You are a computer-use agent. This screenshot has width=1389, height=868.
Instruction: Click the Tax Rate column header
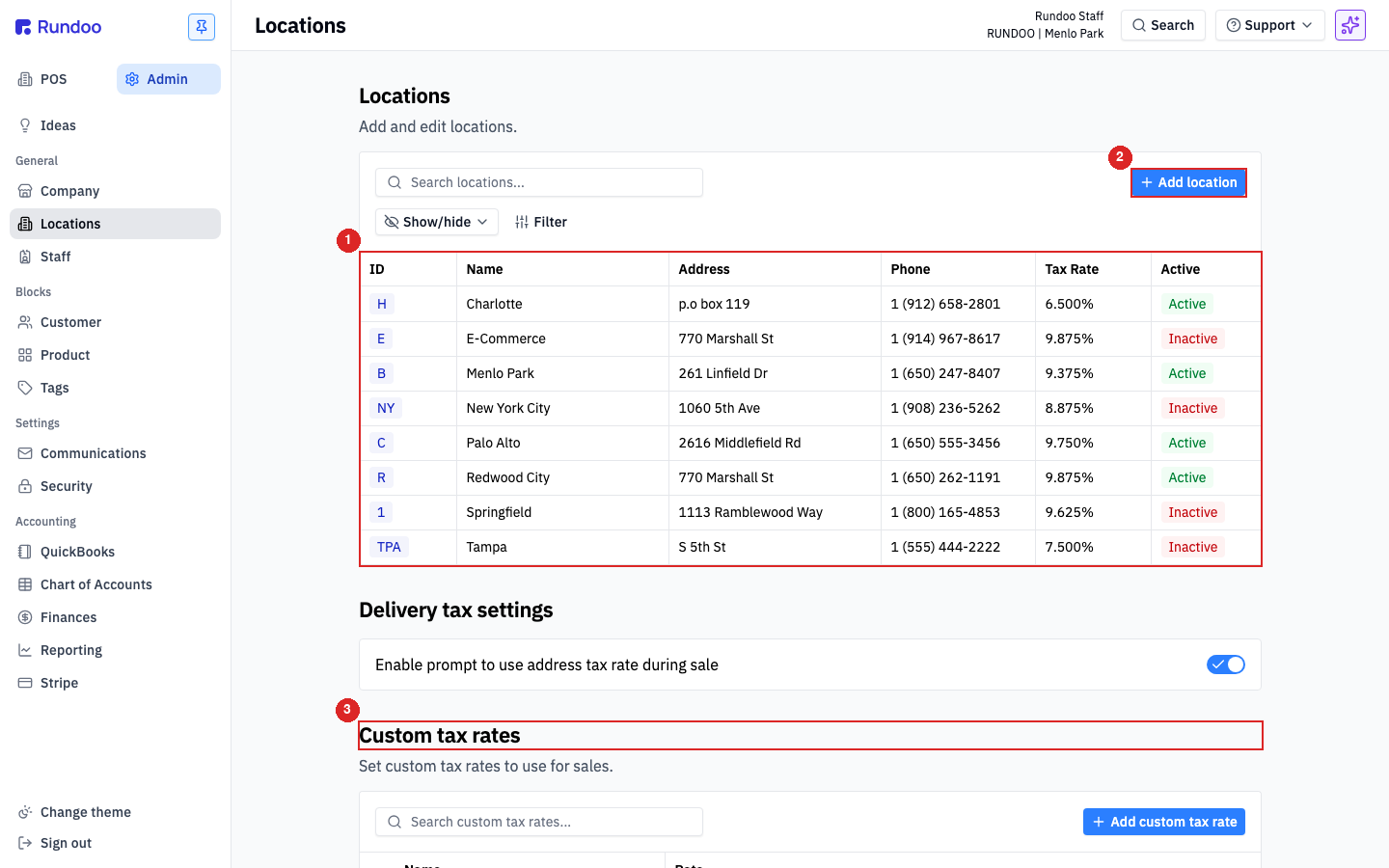[1093, 269]
